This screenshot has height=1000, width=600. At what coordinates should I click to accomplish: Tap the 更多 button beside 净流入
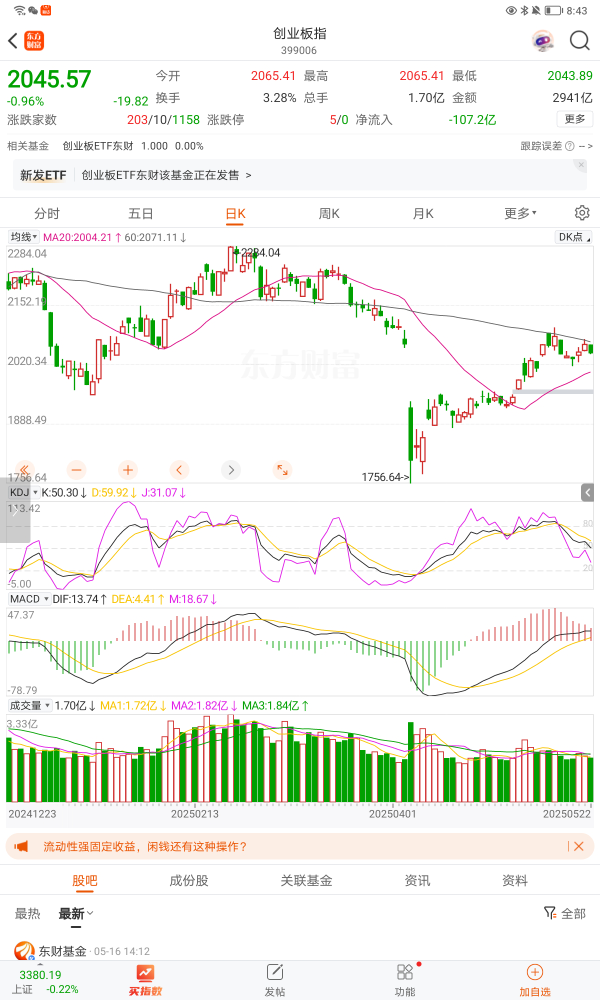coord(575,119)
